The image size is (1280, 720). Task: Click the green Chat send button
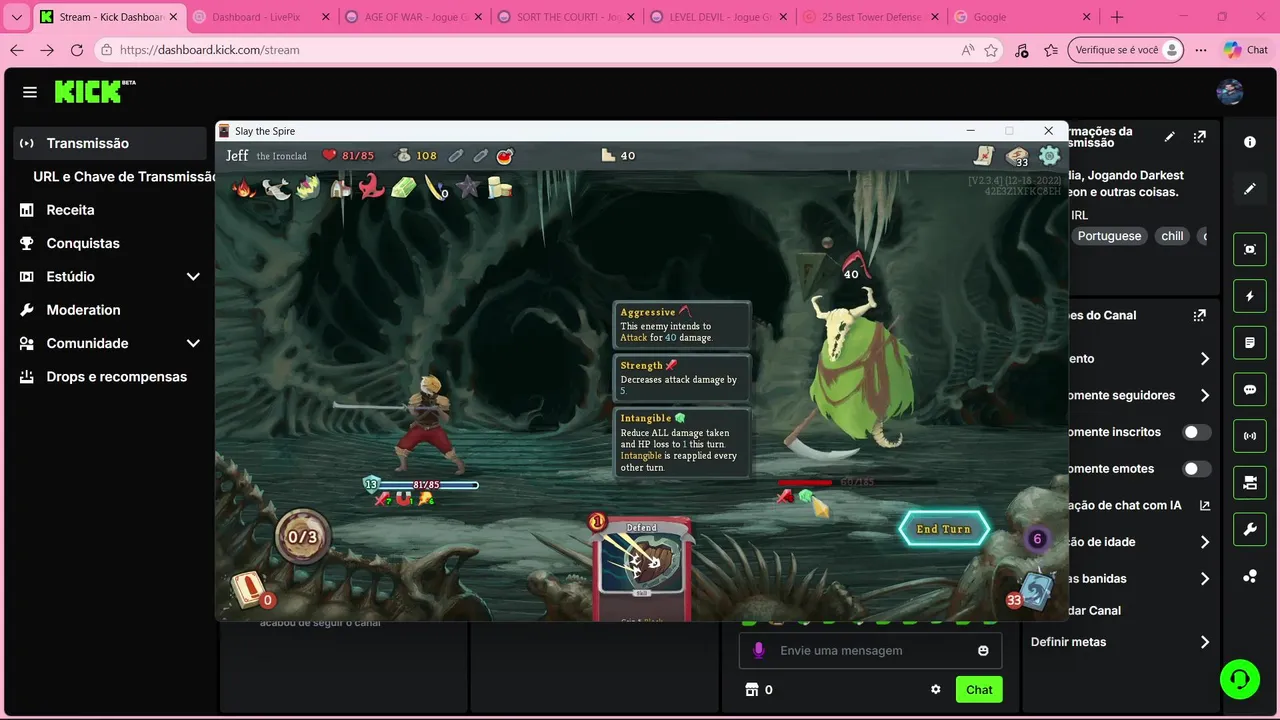click(x=979, y=689)
